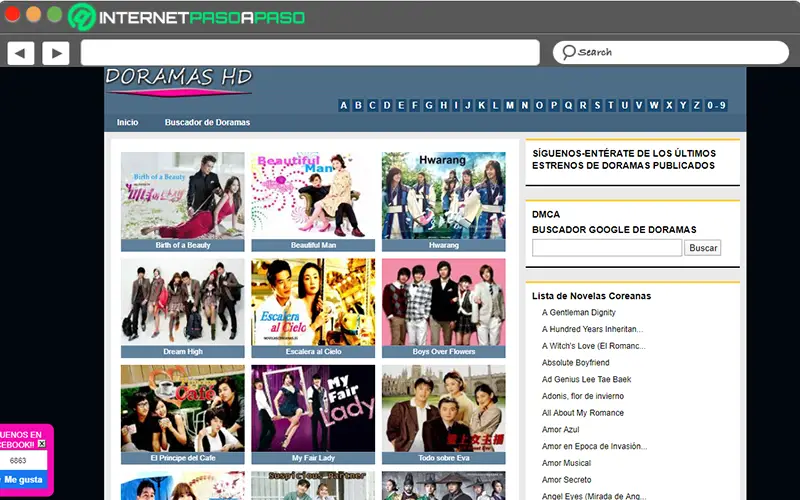Open alphabet index letter G
The height and width of the screenshot is (500, 800).
(429, 106)
